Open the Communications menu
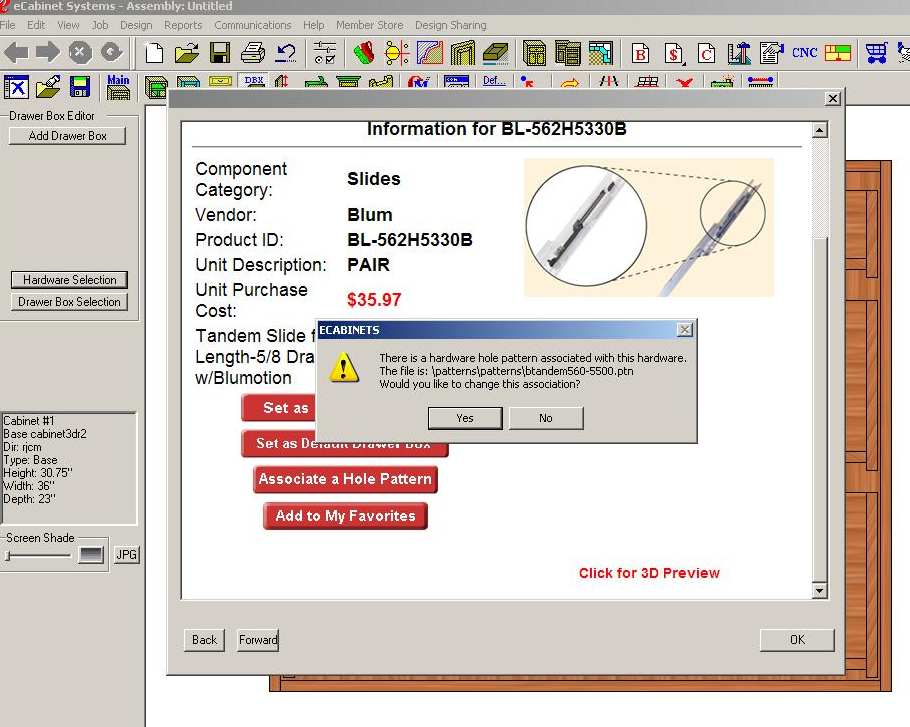This screenshot has width=910, height=727. click(x=252, y=25)
